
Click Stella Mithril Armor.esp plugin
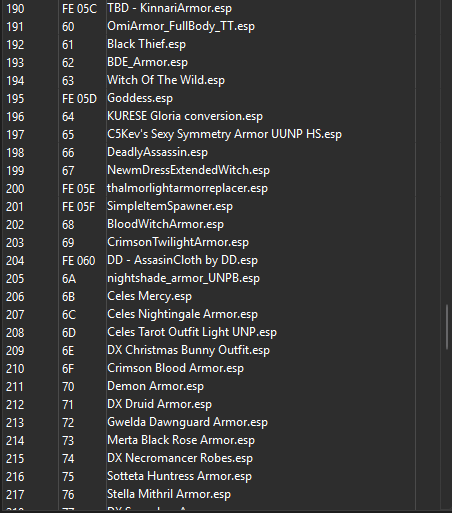click(169, 494)
